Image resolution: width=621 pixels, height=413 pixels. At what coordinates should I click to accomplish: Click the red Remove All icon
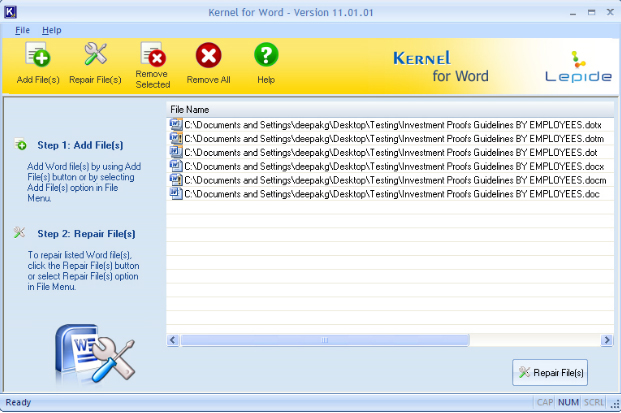tap(208, 55)
